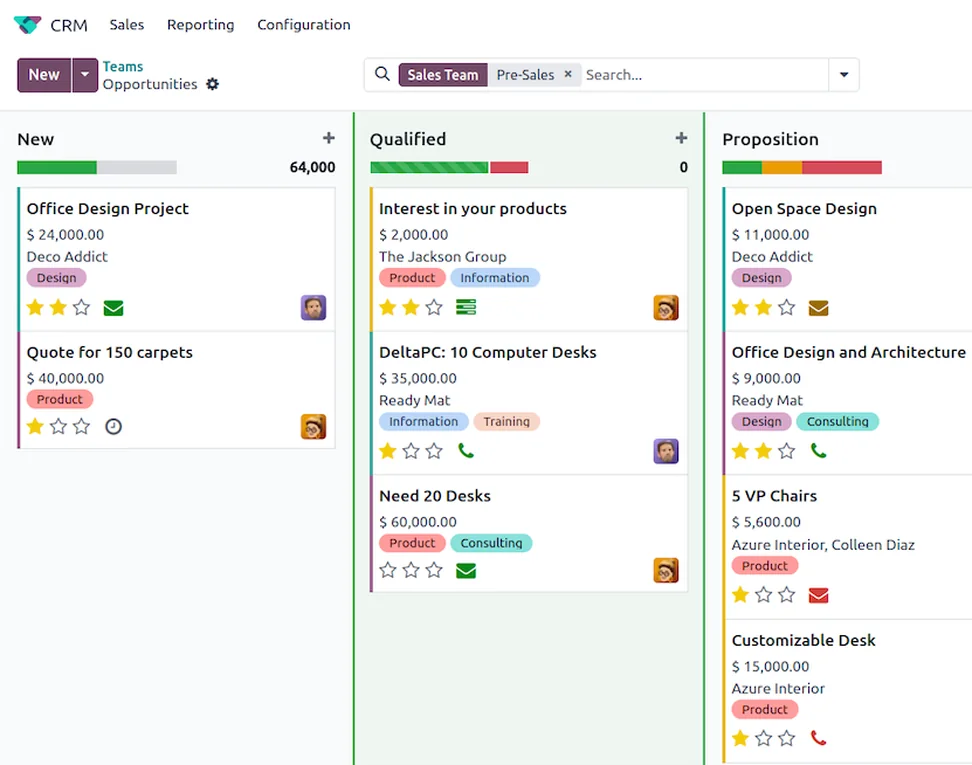Go back to the Teams breadcrumb
The image size is (972, 765).
coord(123,66)
